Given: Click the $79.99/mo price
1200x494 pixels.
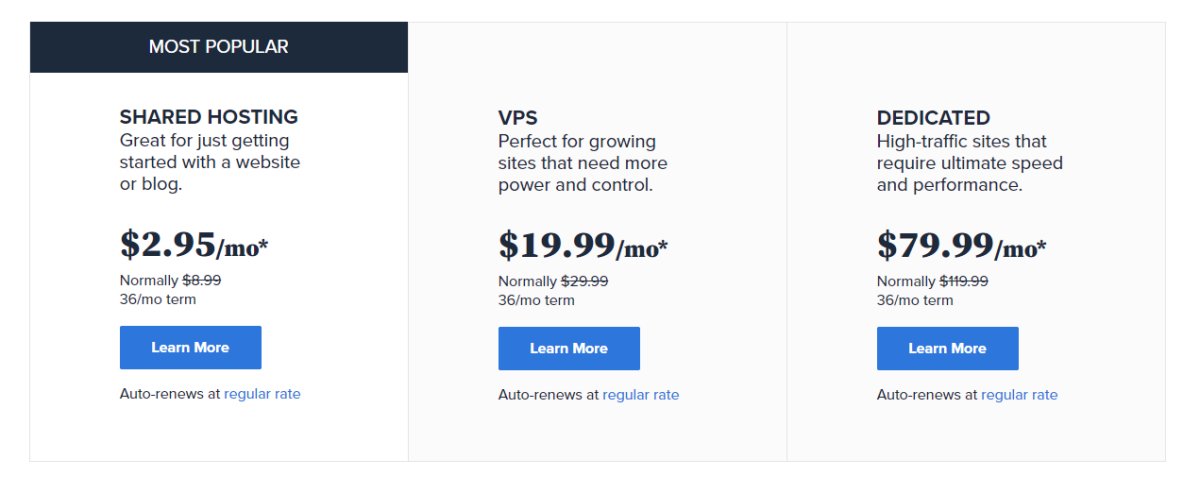Looking at the screenshot, I should tap(962, 245).
